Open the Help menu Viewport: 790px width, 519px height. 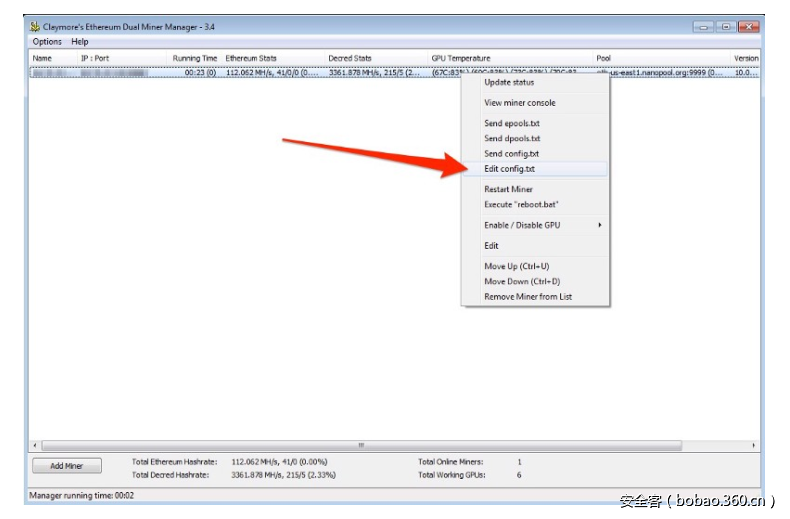click(79, 42)
